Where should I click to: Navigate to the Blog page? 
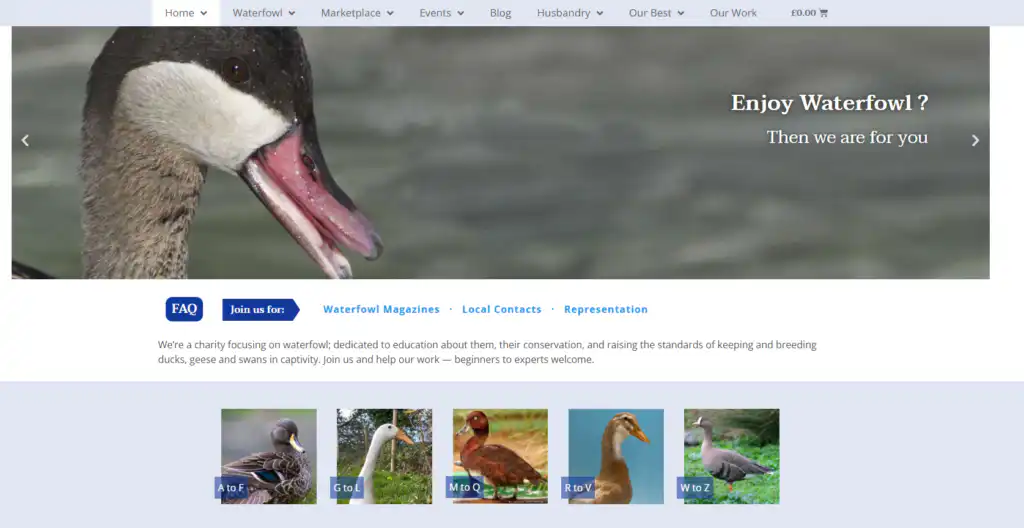[x=500, y=13]
